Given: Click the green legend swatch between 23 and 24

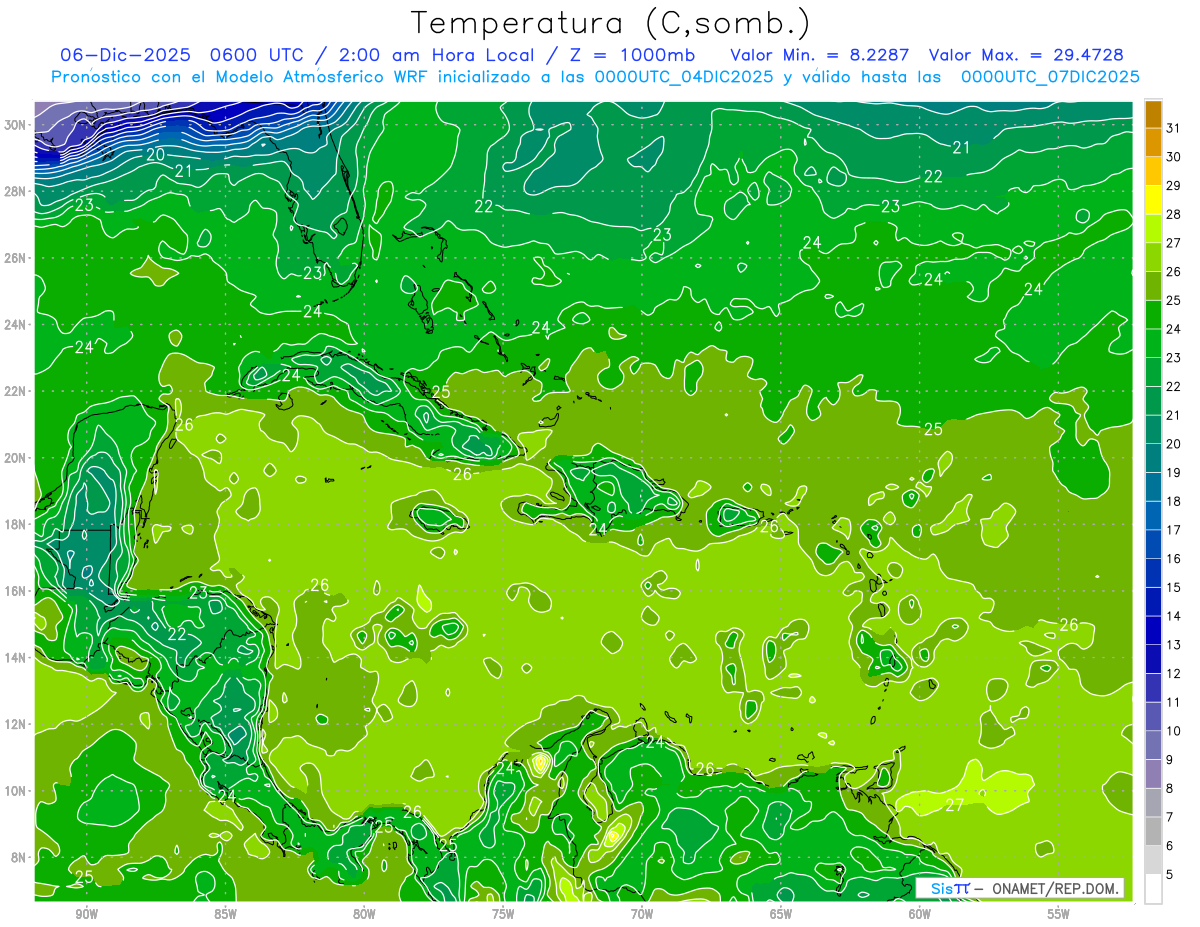Looking at the screenshot, I should click(1153, 343).
